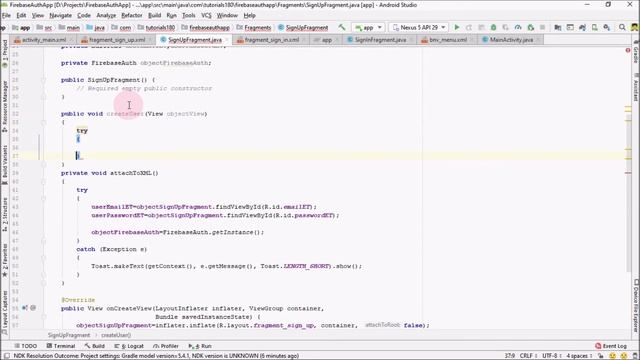Click the firebaseauthapp breadcrumb in navigation bar
This screenshot has height=360, width=640.
pyautogui.click(x=209, y=28)
